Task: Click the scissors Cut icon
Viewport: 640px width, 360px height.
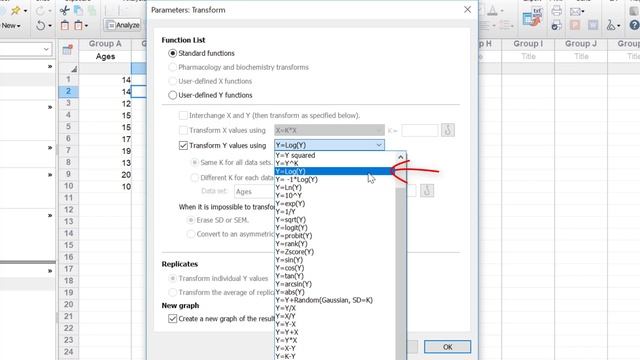Action: click(64, 11)
